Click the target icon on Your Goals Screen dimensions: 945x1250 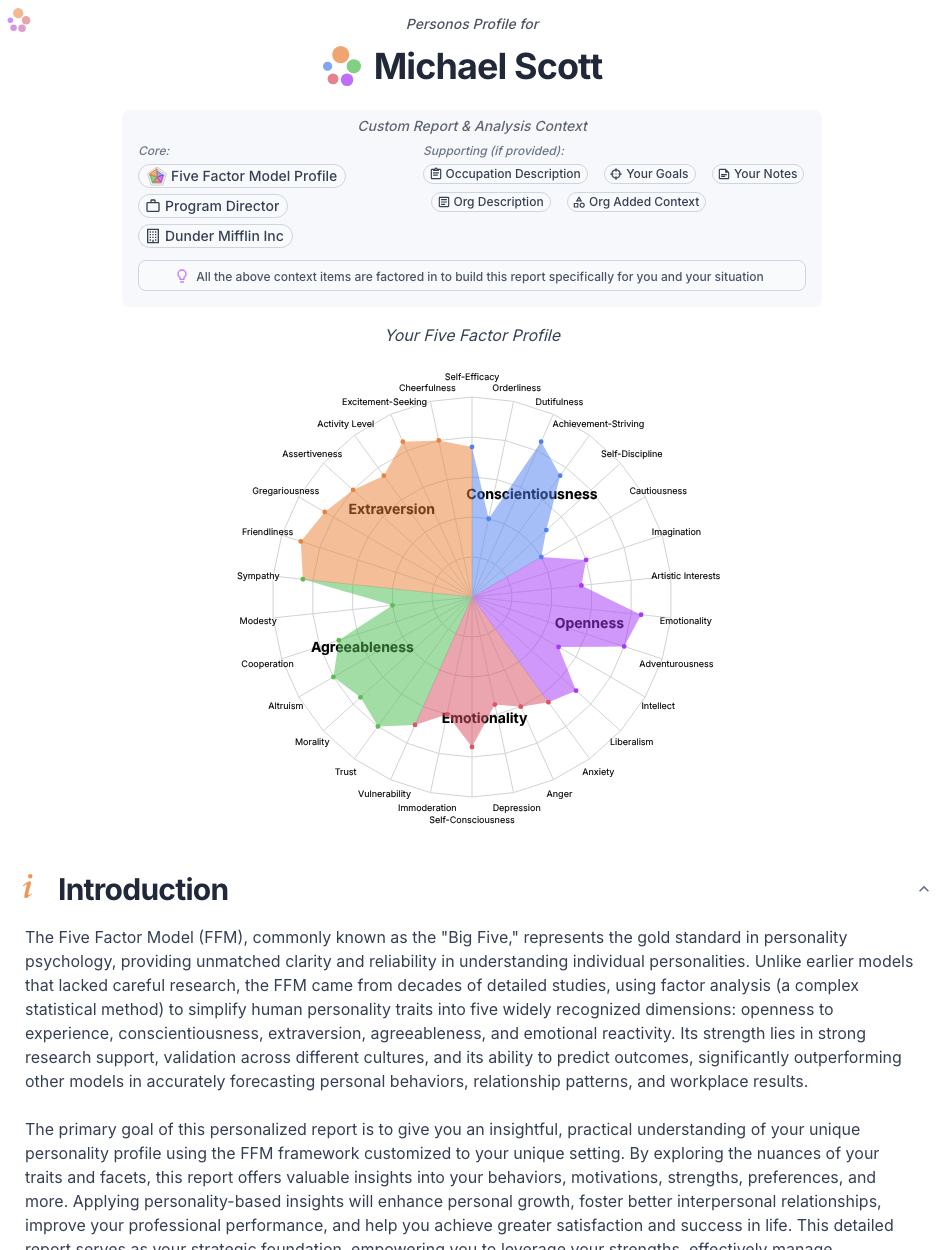click(x=616, y=174)
